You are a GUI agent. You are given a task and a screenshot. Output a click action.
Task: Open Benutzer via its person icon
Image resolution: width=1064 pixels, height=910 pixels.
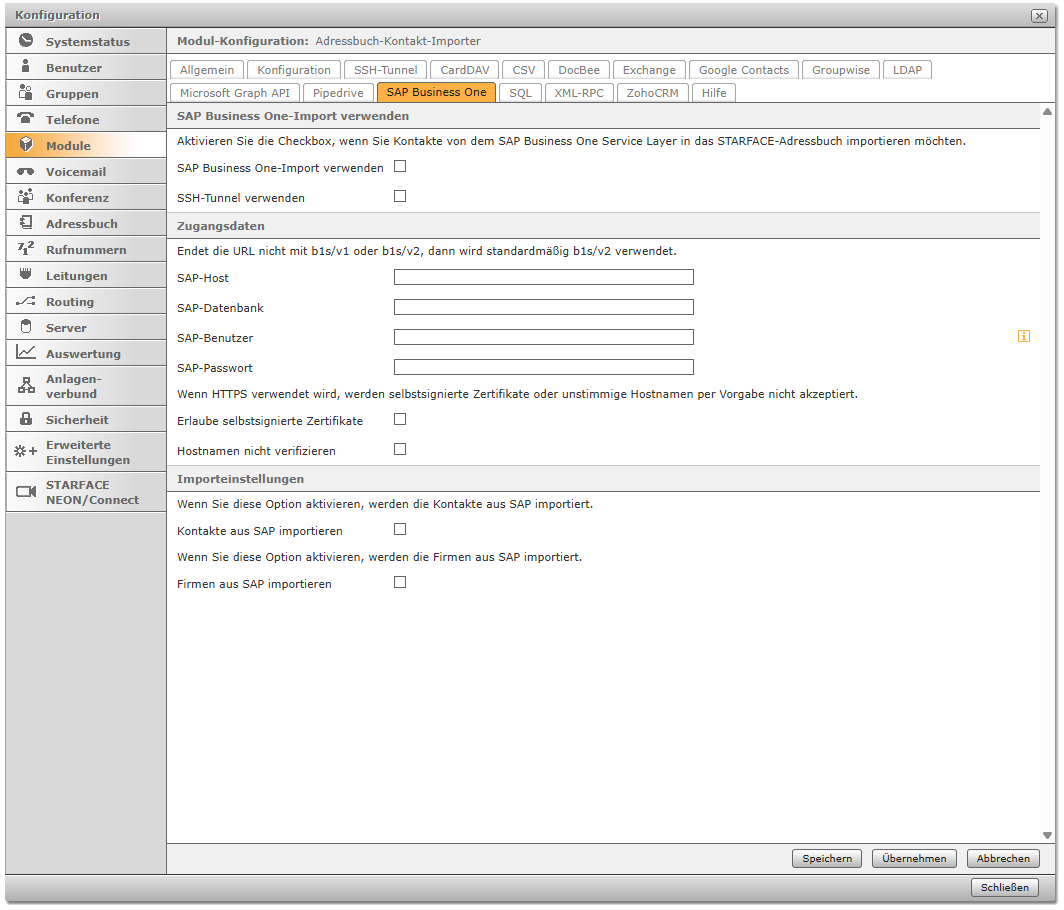click(26, 67)
